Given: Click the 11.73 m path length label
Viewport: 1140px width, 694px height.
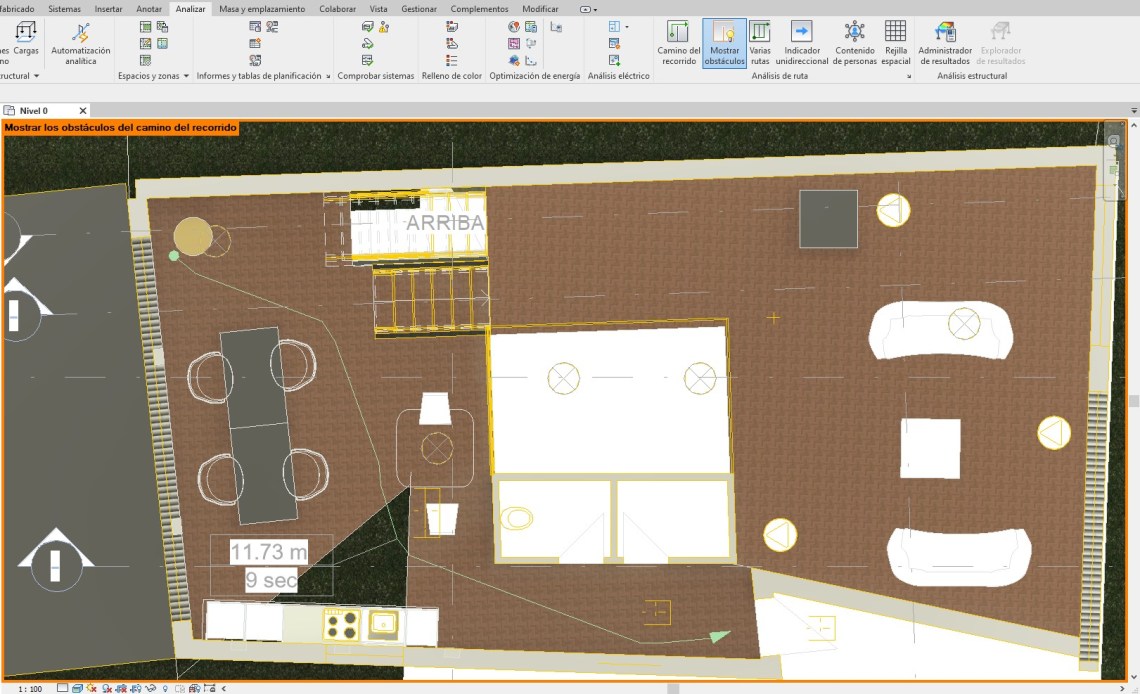Looking at the screenshot, I should 268,552.
